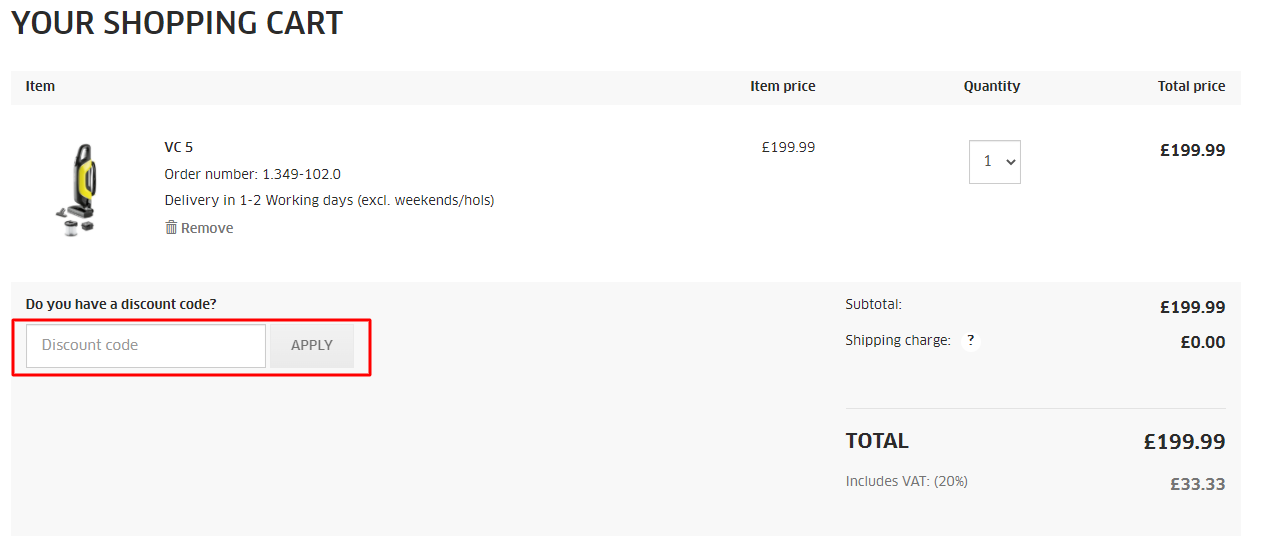Click the VC 5 vacuum product image
The image size is (1263, 536).
point(77,188)
